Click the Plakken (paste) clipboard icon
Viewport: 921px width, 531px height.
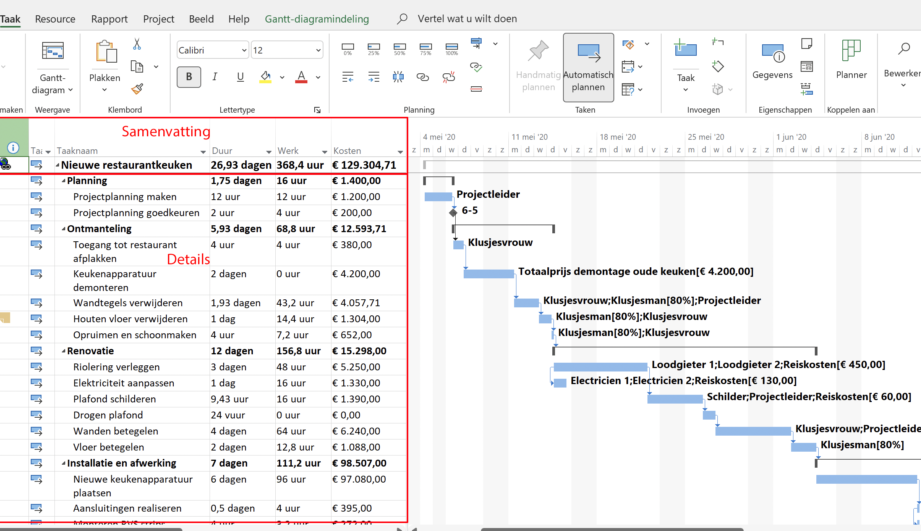(x=106, y=52)
